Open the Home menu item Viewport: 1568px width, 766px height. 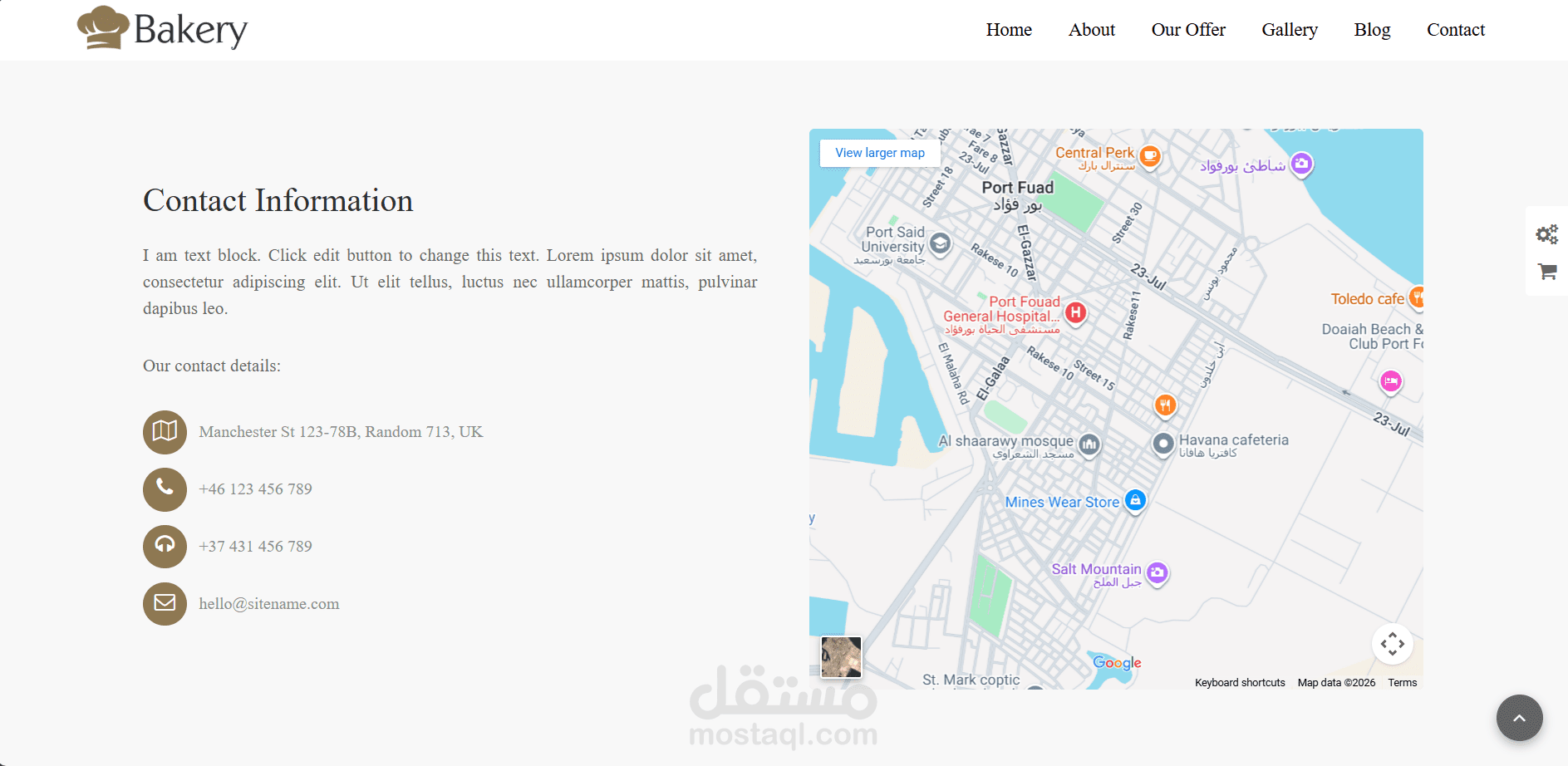coord(1009,30)
